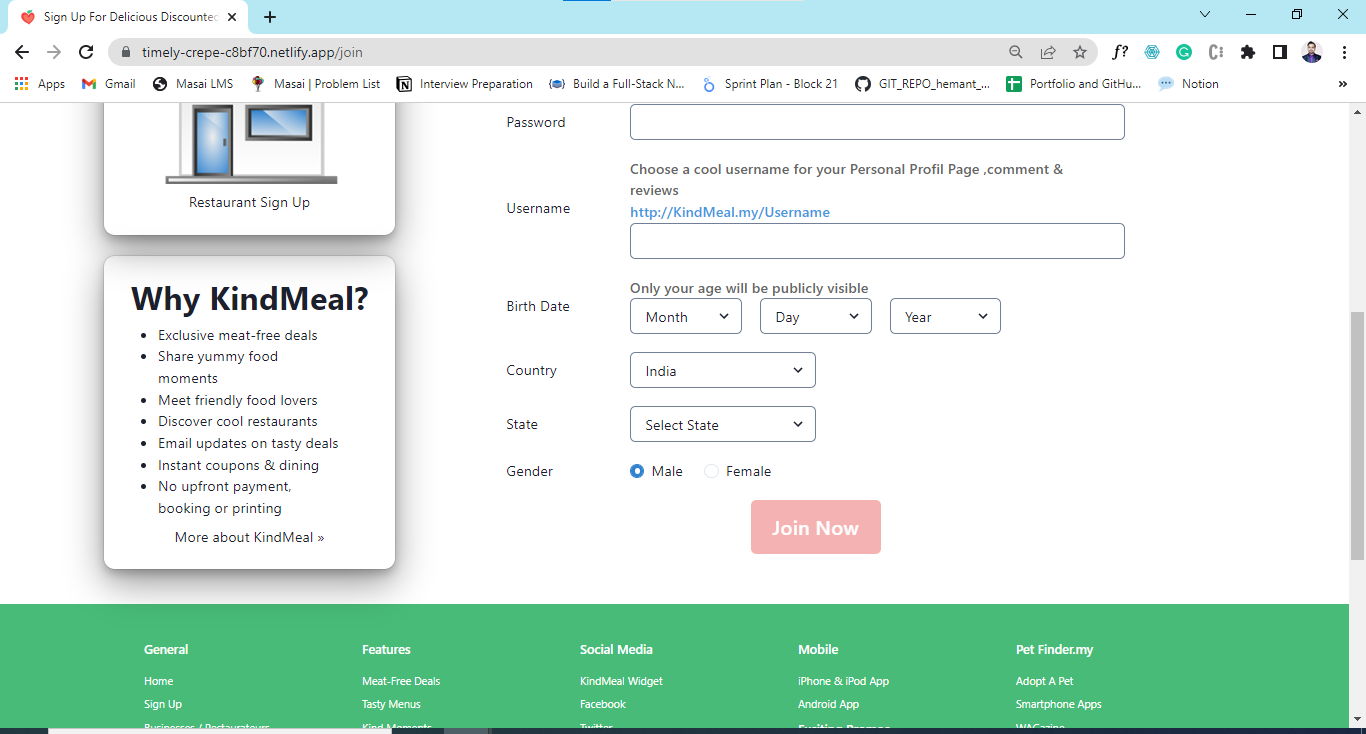1366x734 pixels.
Task: Open the Year dropdown
Action: coord(945,316)
